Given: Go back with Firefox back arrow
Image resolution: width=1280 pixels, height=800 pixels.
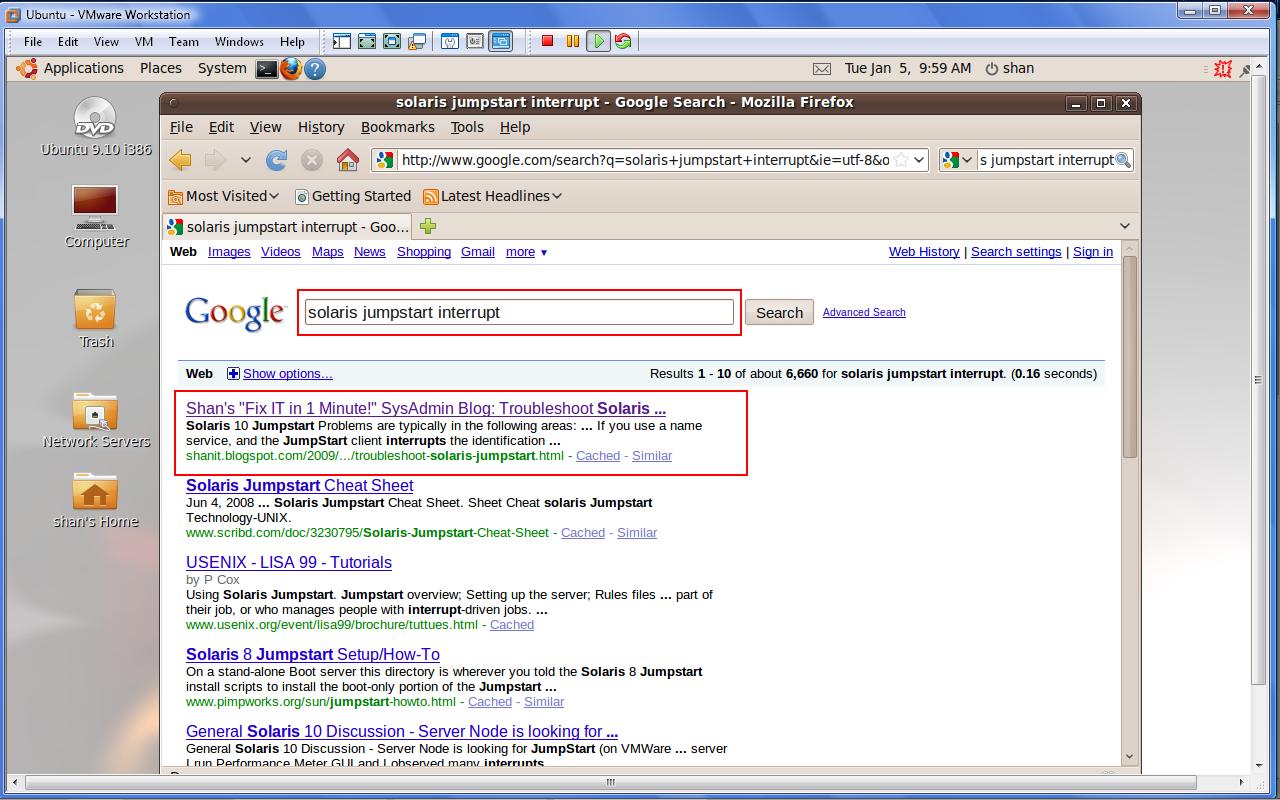Looking at the screenshot, I should click(x=180, y=160).
